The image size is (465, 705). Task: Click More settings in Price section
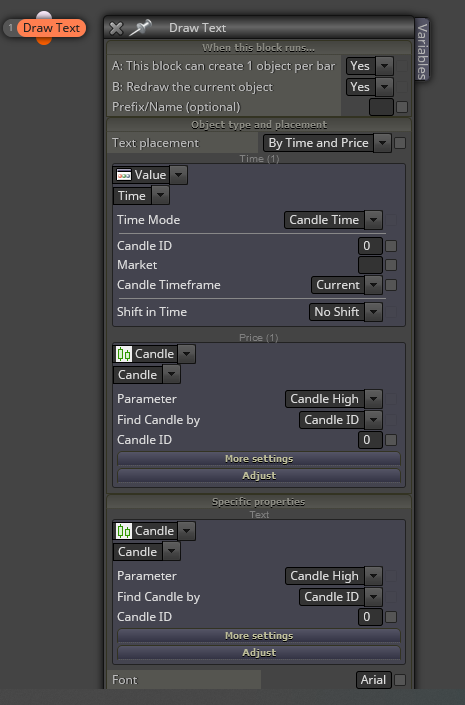259,459
